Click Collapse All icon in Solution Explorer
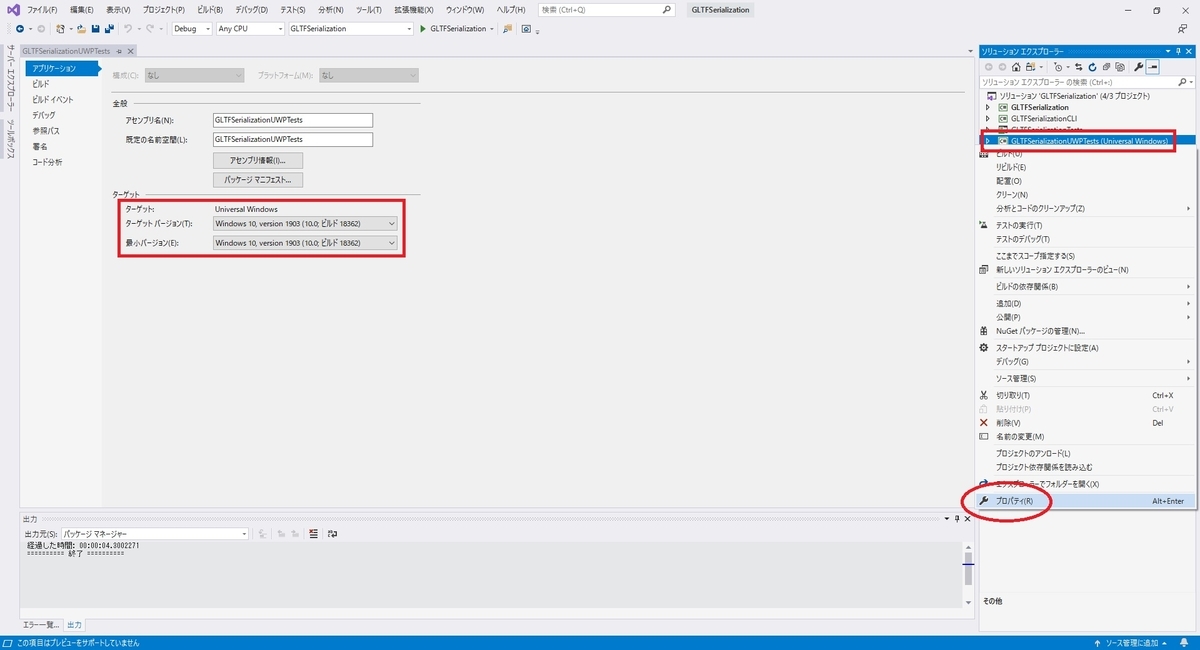This screenshot has height=650, width=1200. click(x=1106, y=67)
